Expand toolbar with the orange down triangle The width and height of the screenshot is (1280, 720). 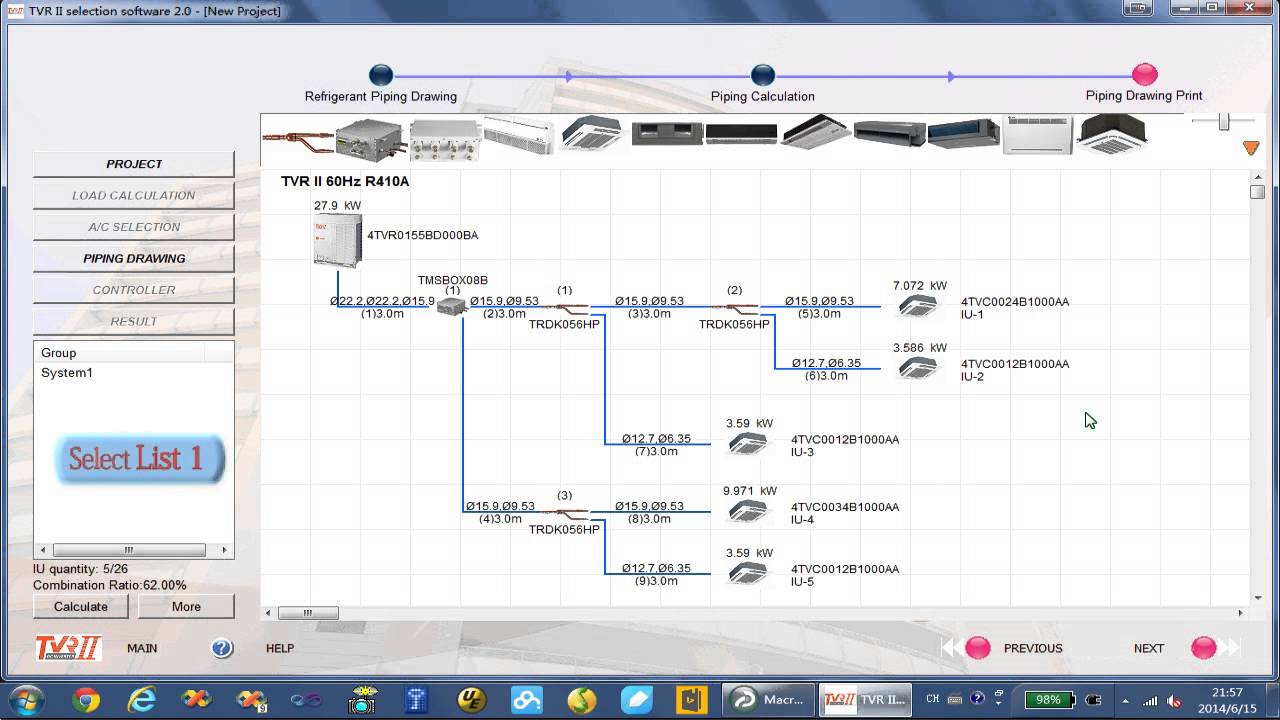tap(1251, 148)
